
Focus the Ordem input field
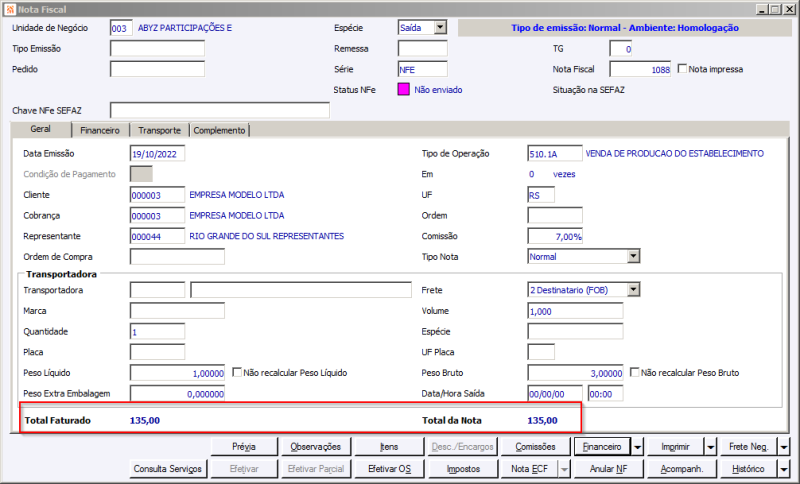point(555,215)
